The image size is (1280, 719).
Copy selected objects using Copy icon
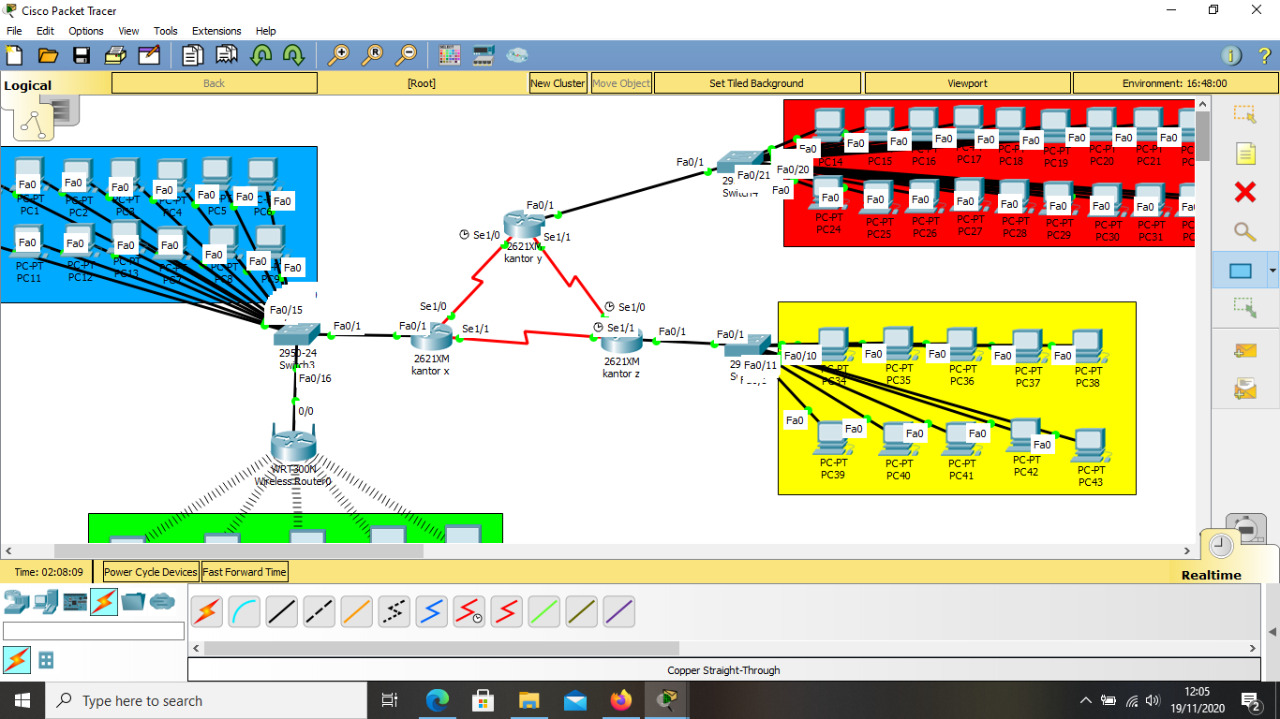tap(193, 55)
